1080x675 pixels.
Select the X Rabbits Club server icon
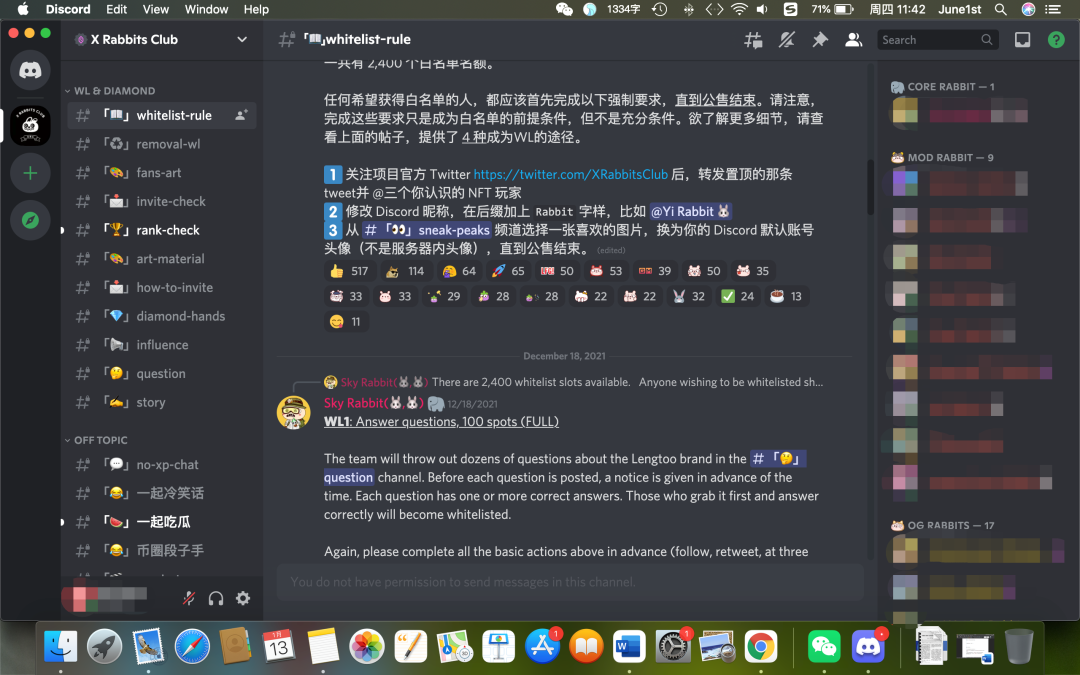30,125
